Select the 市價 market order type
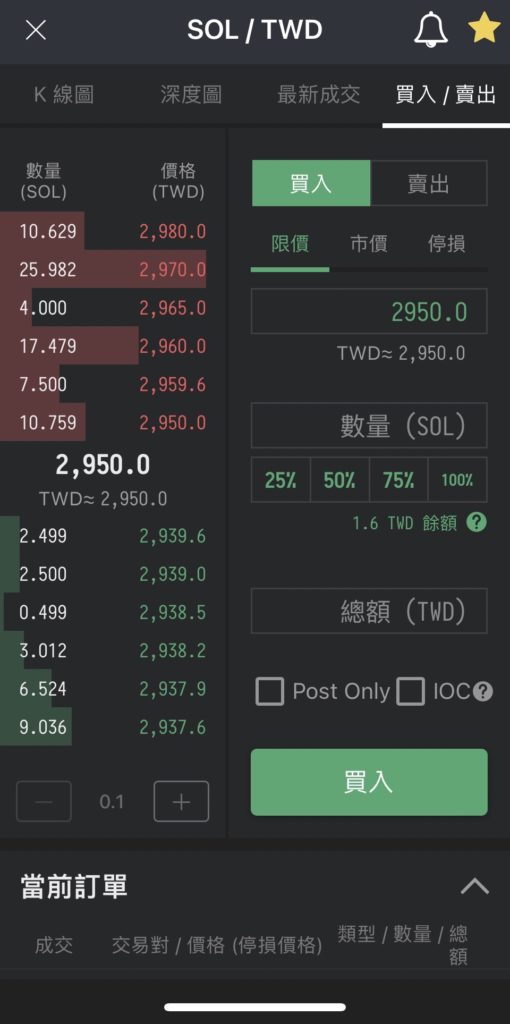Screen dimensions: 510x1024 [368, 244]
